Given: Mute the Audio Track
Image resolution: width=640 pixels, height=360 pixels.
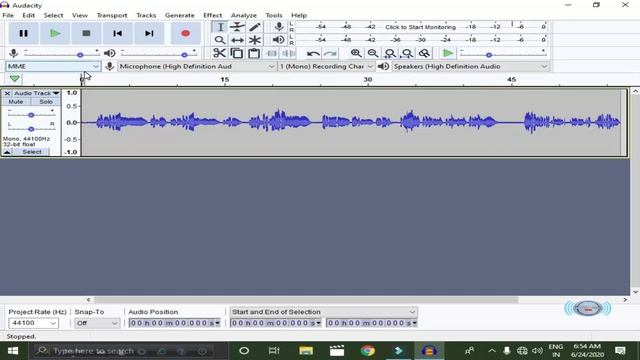Looking at the screenshot, I should pyautogui.click(x=16, y=102).
